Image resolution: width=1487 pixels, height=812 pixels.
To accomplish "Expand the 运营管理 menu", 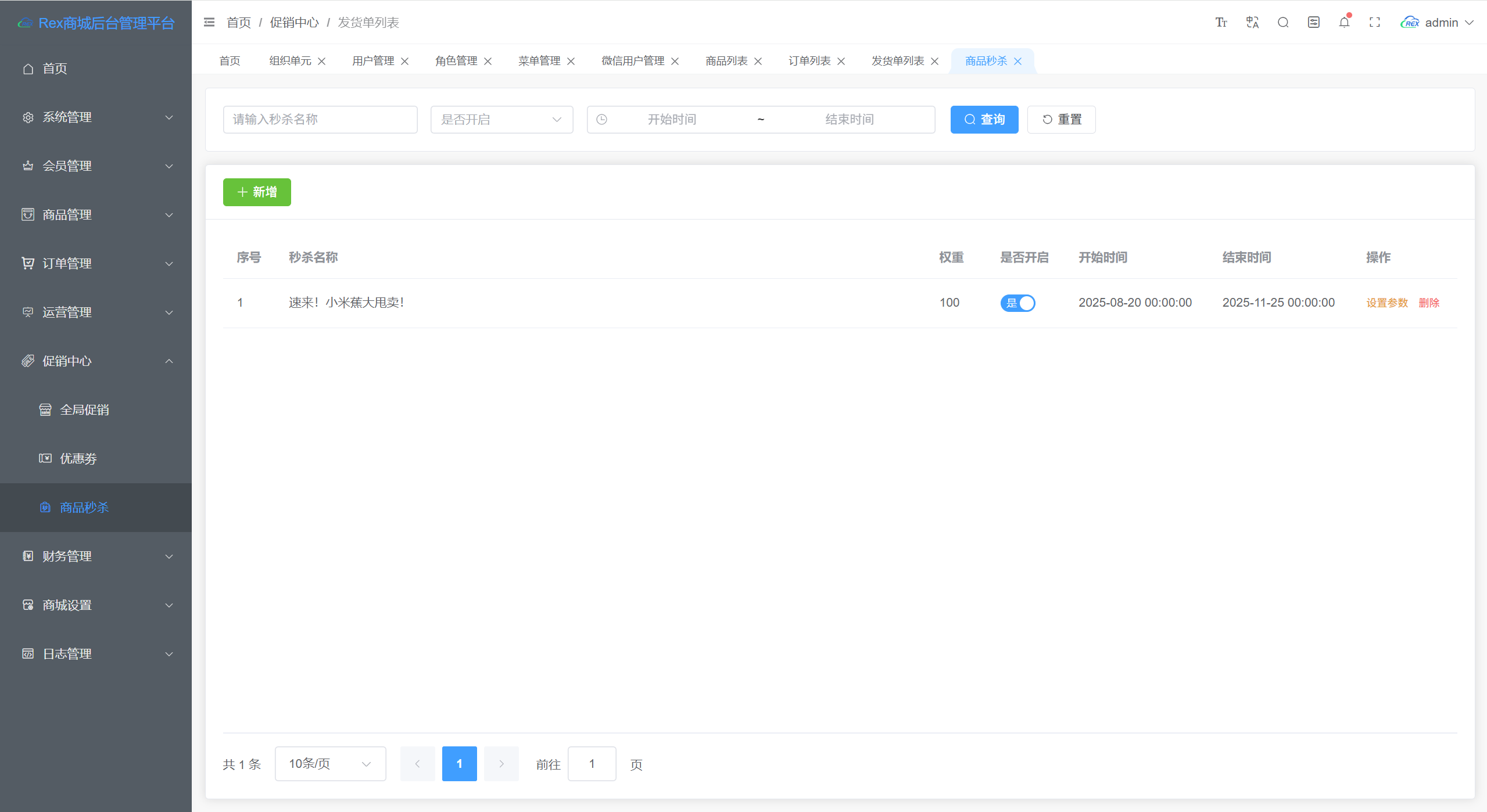I will (x=96, y=312).
